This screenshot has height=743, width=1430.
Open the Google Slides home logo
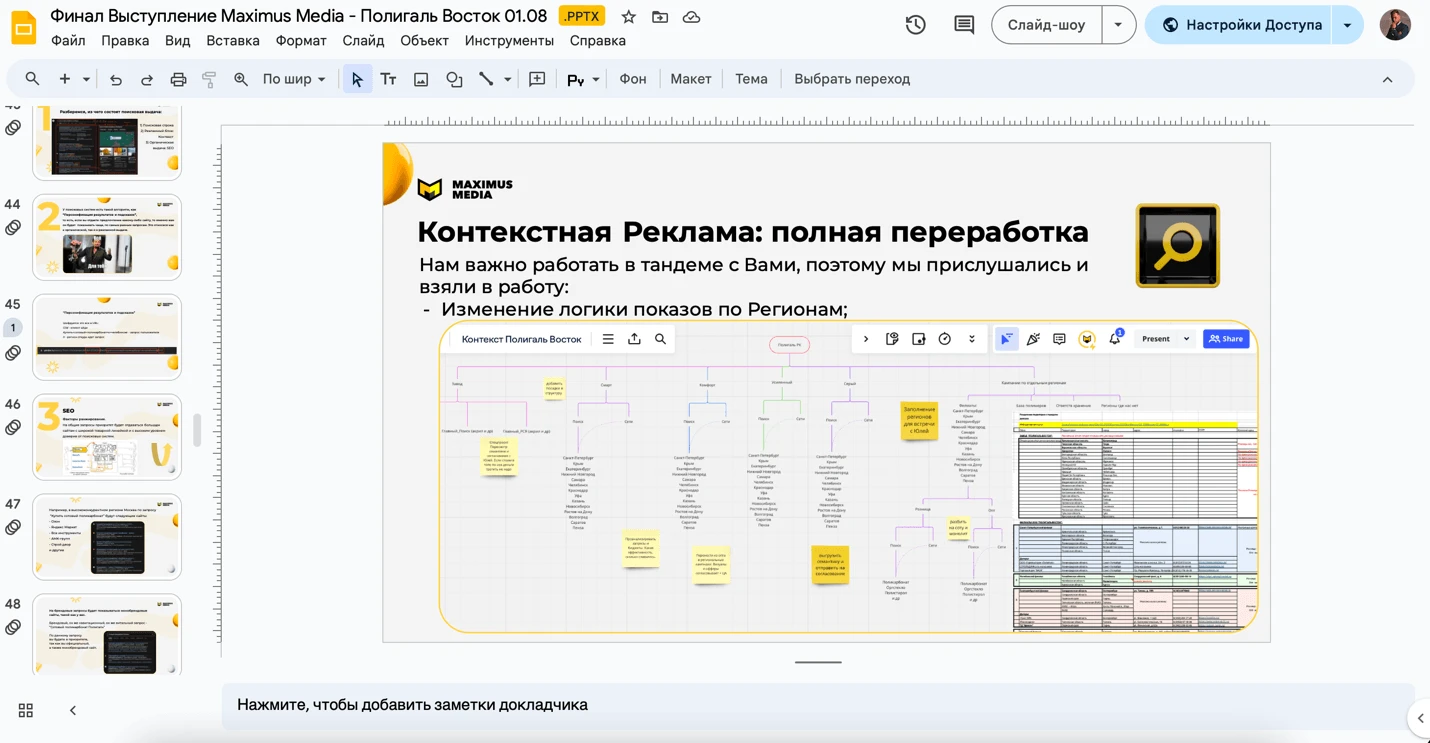23,27
